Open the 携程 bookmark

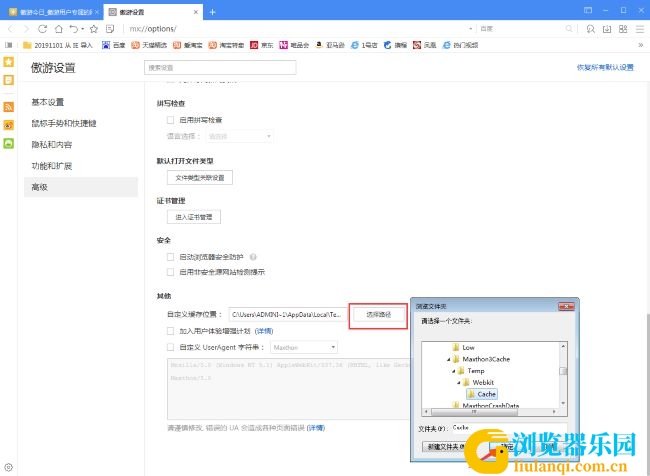(395, 45)
